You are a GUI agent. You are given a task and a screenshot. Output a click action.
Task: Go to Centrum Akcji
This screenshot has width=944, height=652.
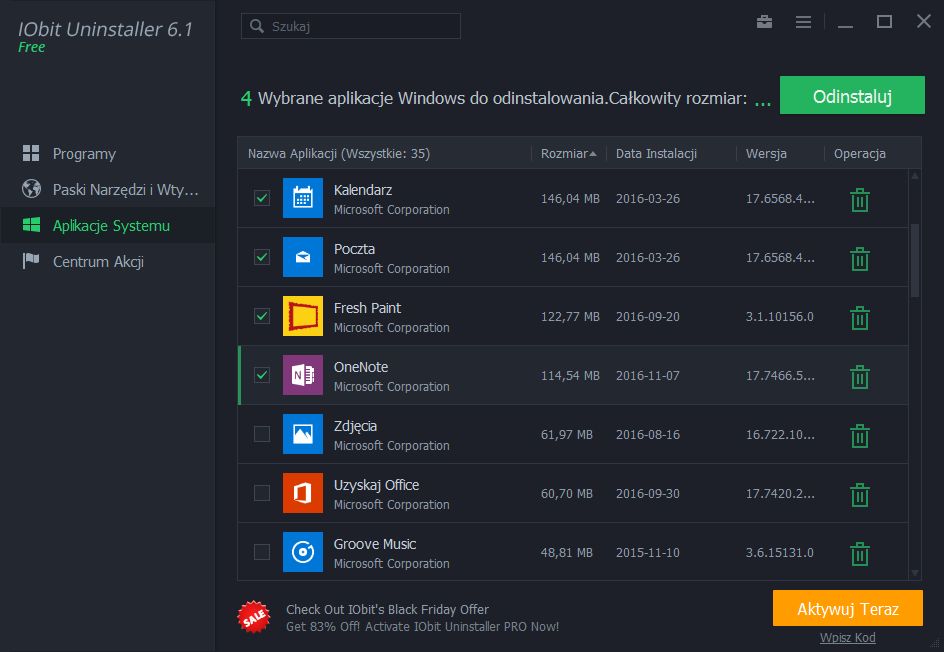pyautogui.click(x=107, y=262)
